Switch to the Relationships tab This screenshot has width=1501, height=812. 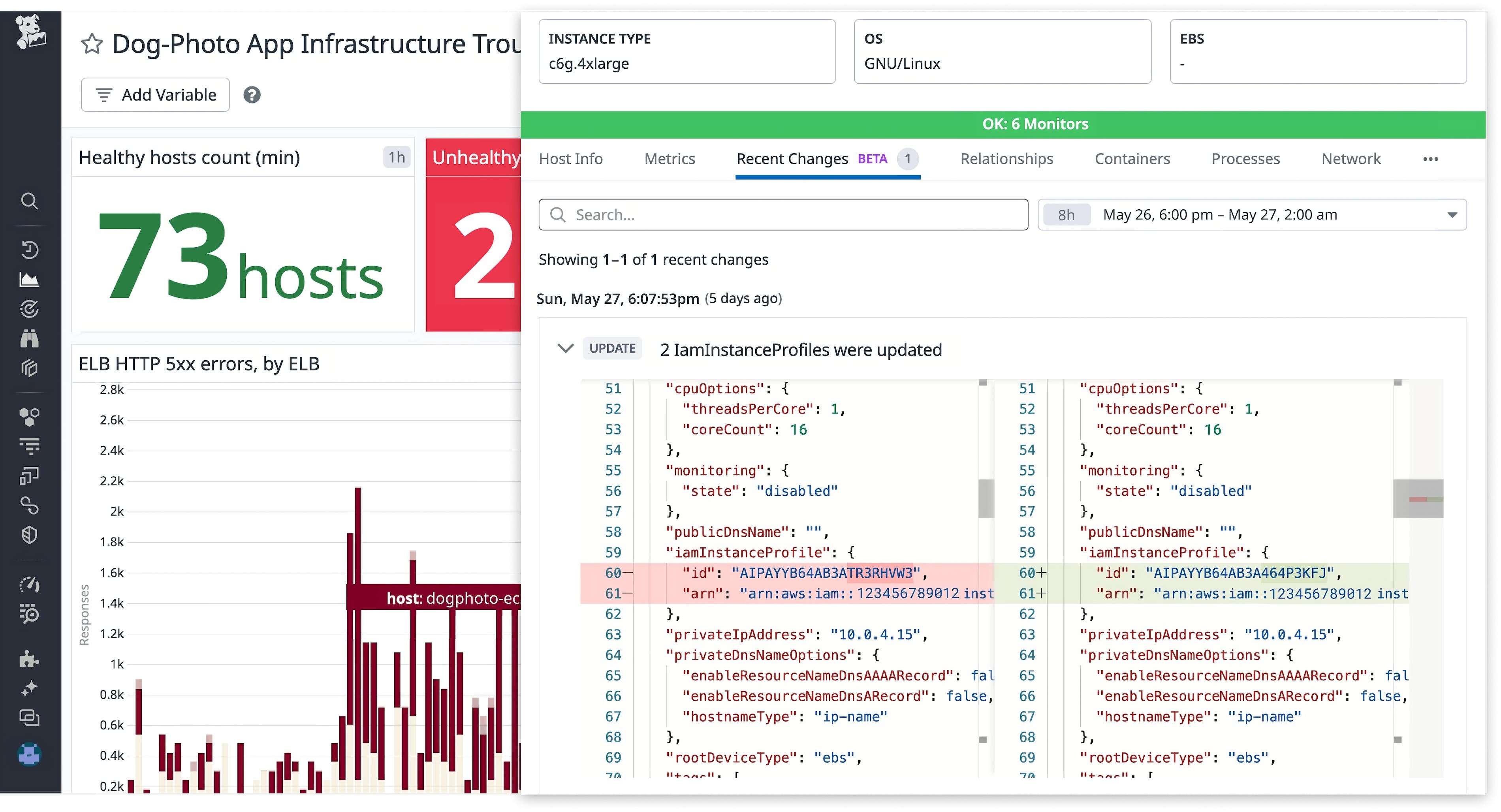pyautogui.click(x=1006, y=159)
